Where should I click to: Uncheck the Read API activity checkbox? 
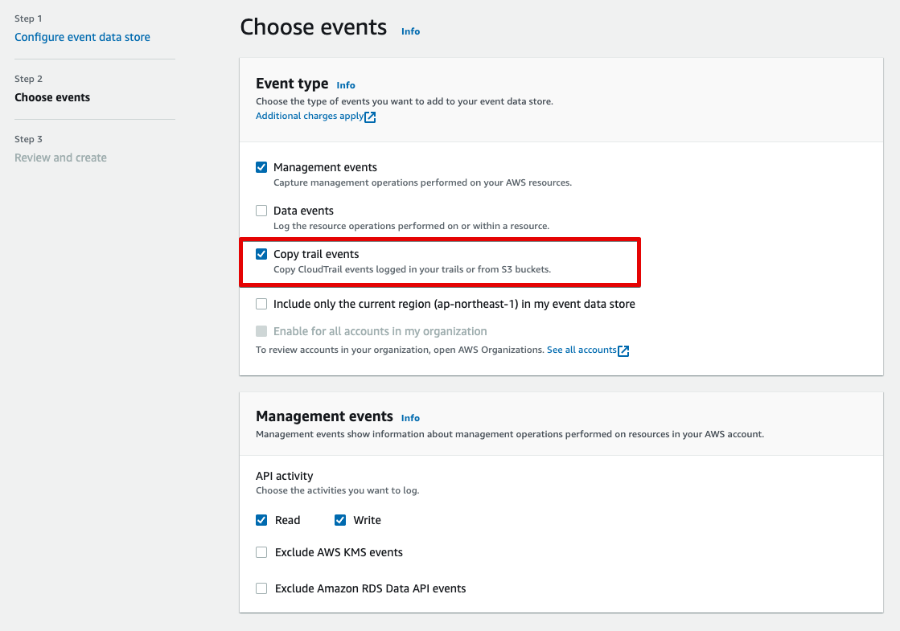[261, 520]
